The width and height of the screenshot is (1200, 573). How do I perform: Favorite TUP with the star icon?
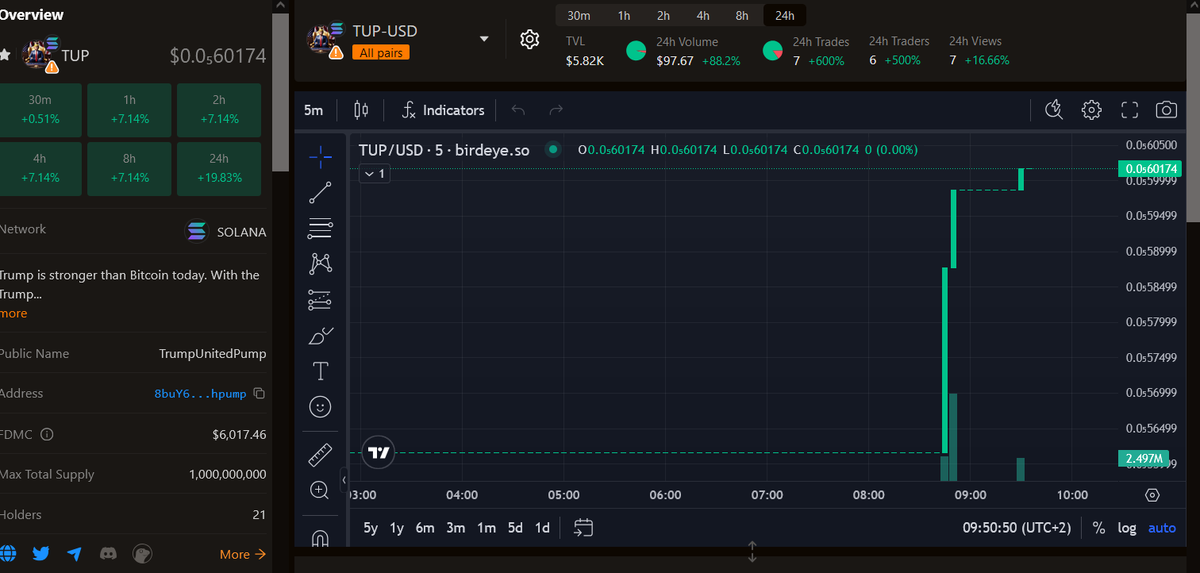pos(5,55)
